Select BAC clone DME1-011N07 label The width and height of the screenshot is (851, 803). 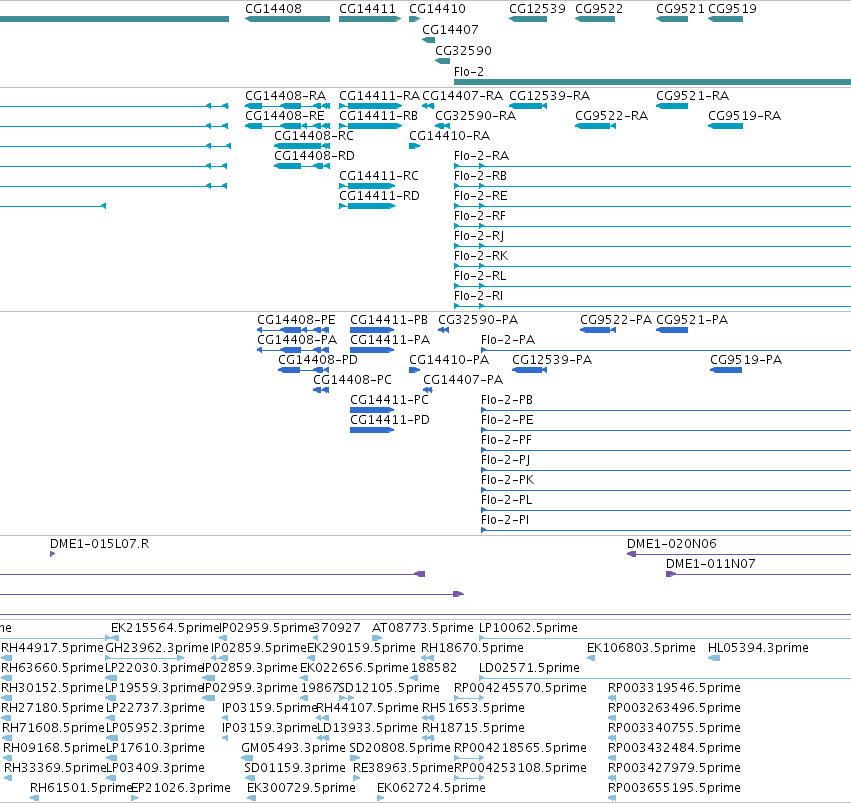tap(711, 564)
